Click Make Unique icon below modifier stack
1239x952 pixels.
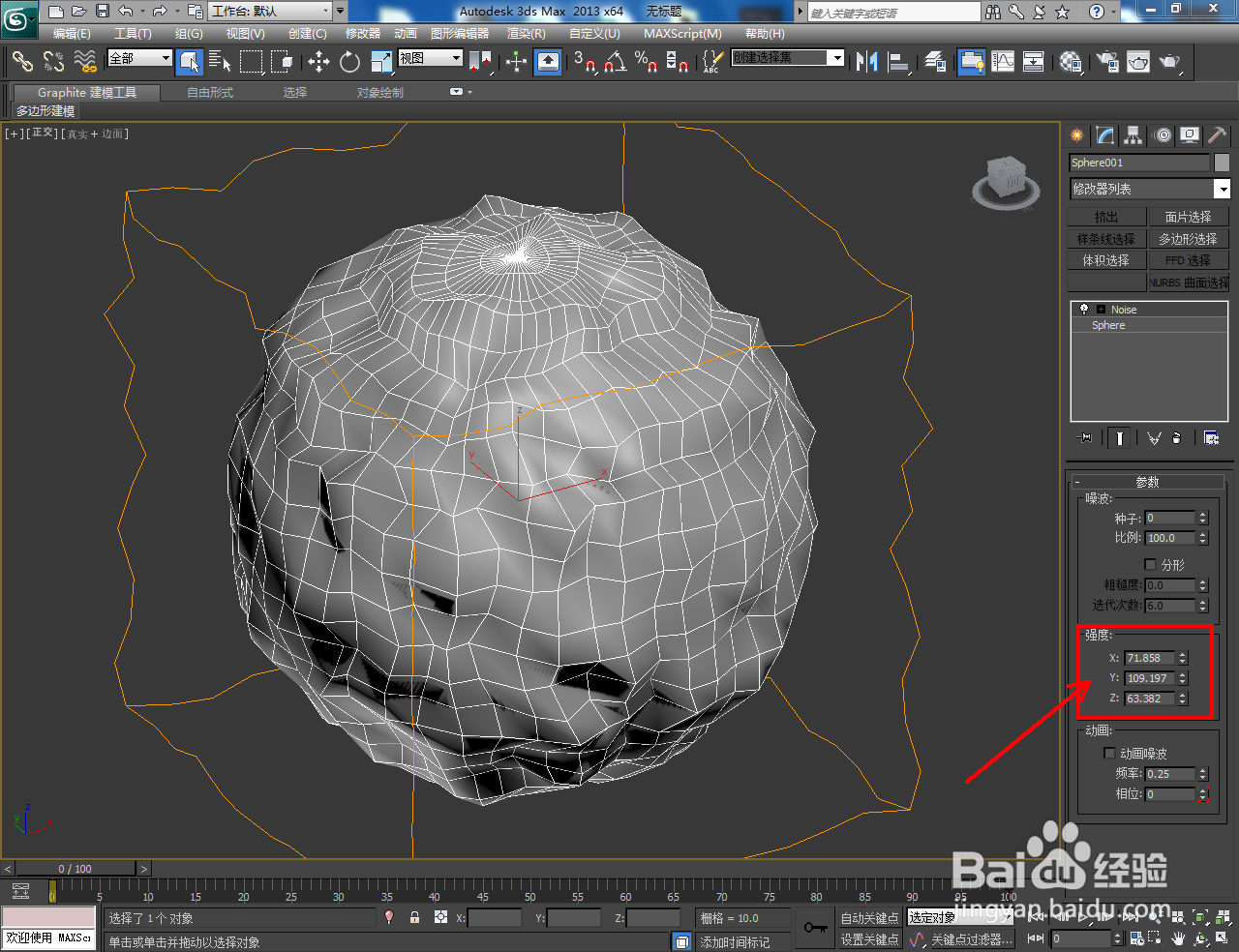tap(1154, 438)
